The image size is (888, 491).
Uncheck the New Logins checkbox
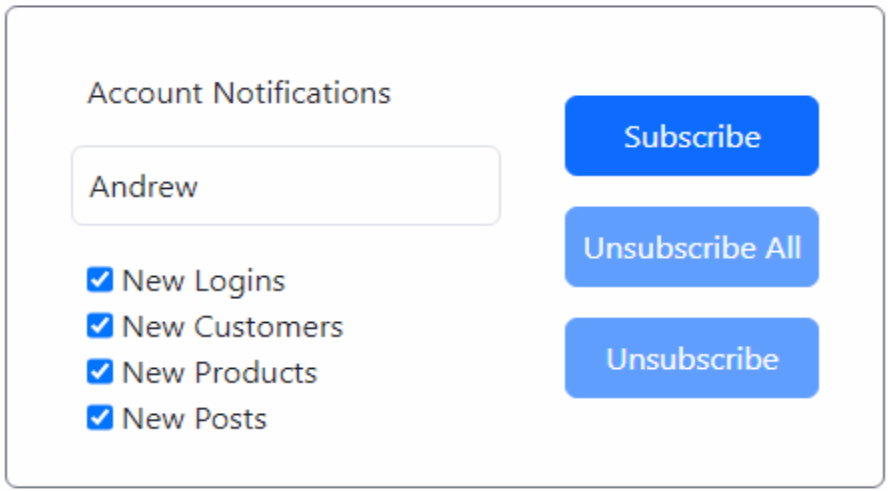pyautogui.click(x=100, y=280)
